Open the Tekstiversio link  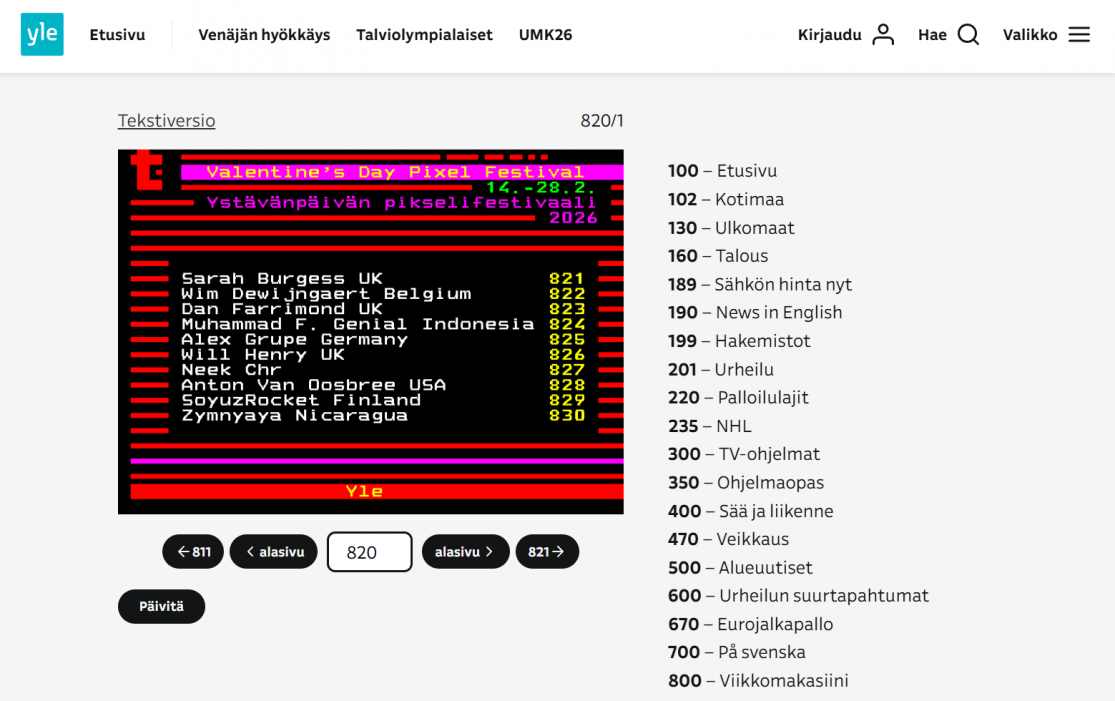(166, 121)
